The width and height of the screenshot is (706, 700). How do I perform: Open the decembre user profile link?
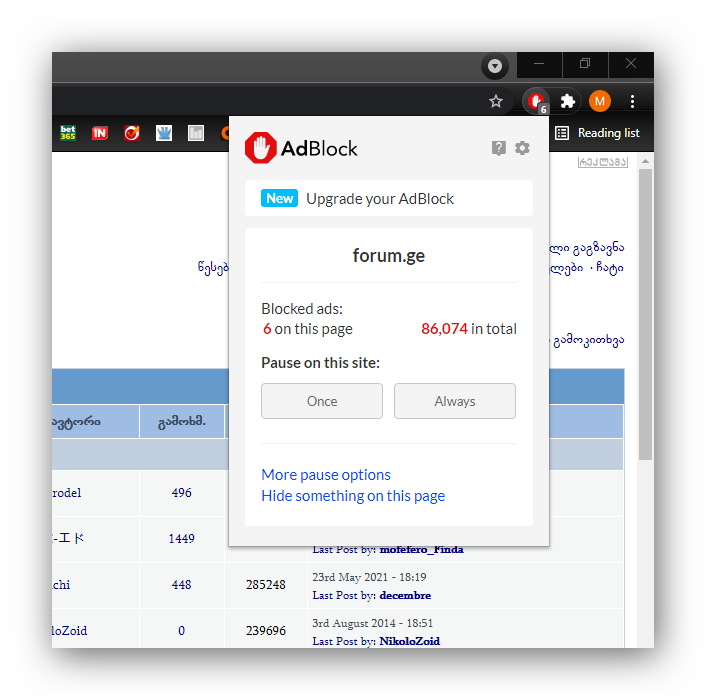coord(405,596)
